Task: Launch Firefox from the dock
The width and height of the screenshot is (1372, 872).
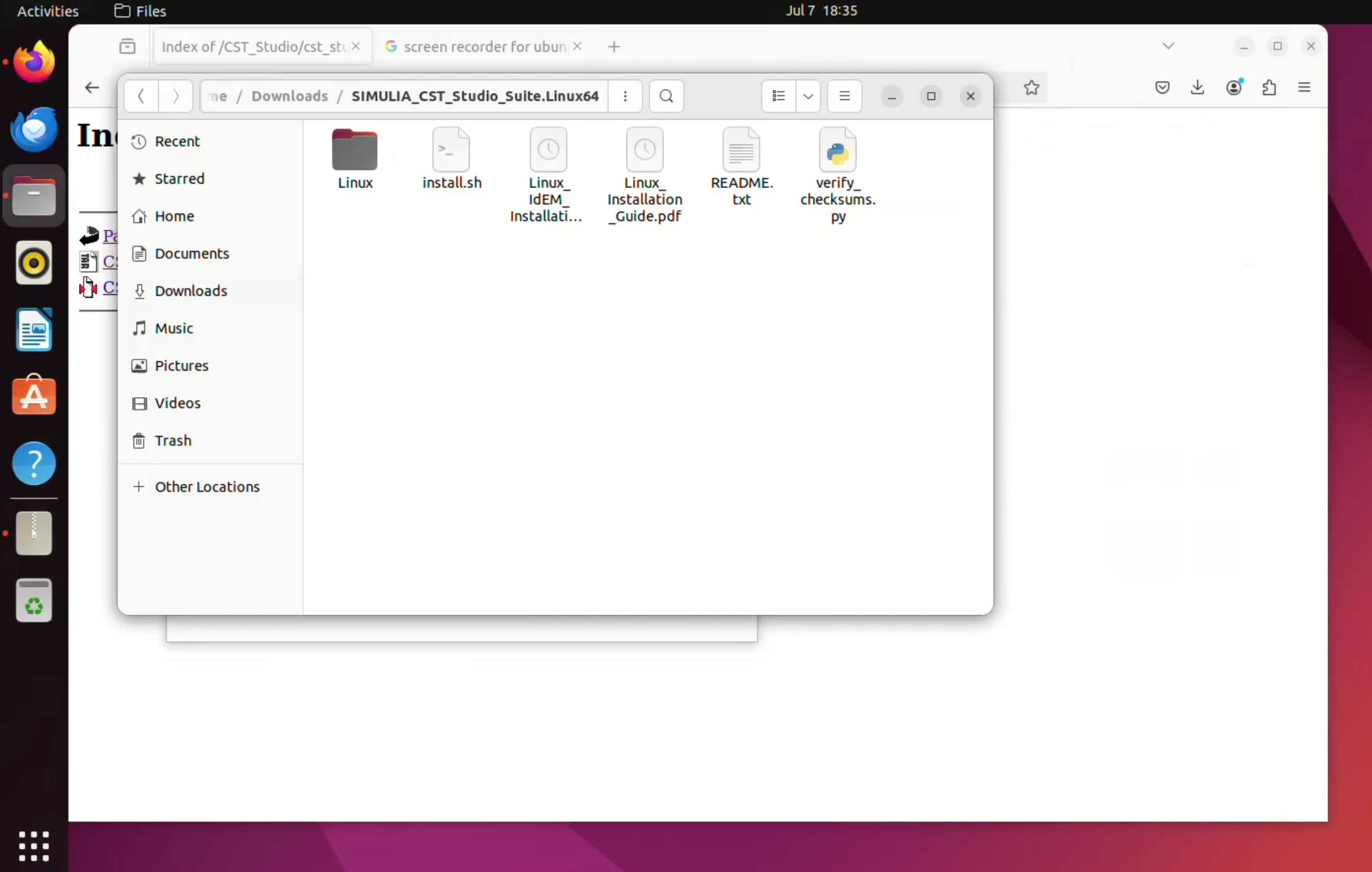Action: 34,62
